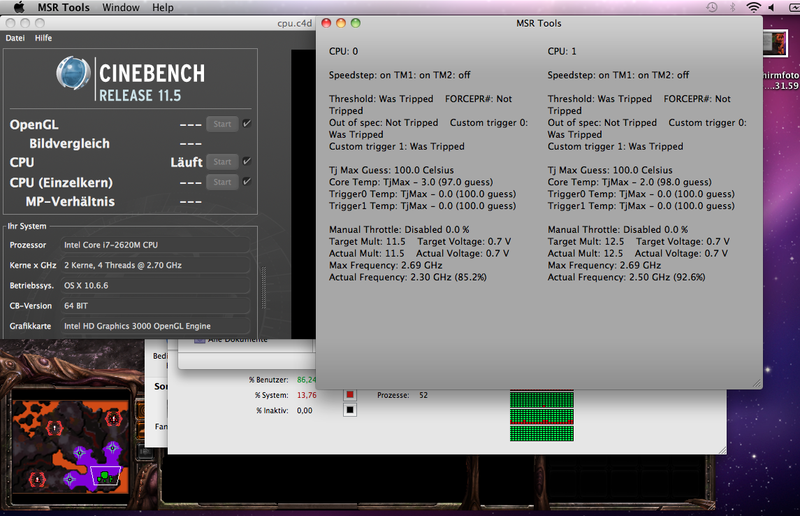The image size is (800, 516).
Task: Click the StarCraft minimap in the game window
Action: click(70, 447)
